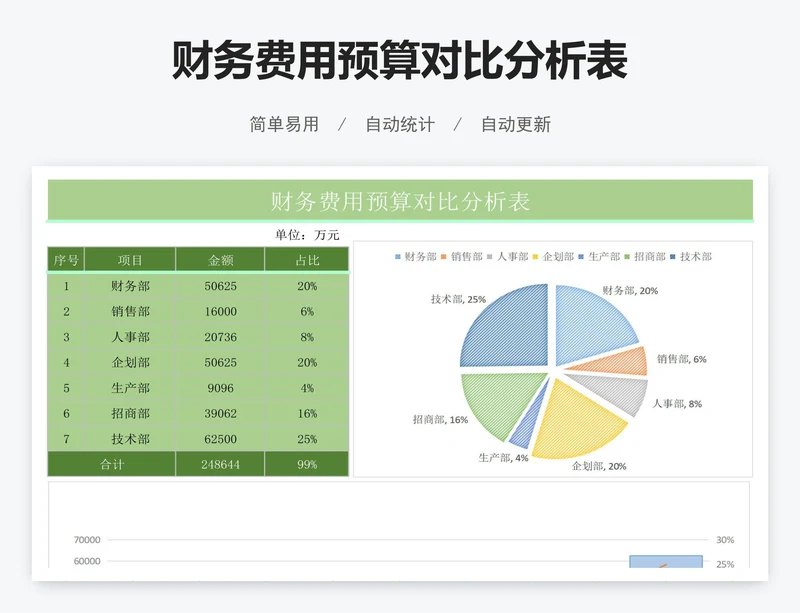
Task: Select the 占比 column header
Action: click(x=307, y=260)
